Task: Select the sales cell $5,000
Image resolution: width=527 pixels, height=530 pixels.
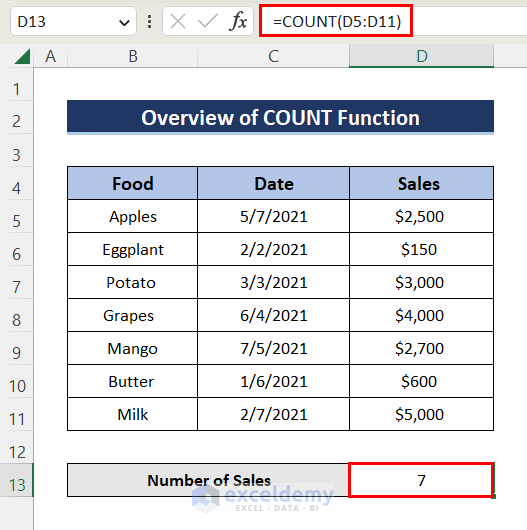Action: [x=421, y=414]
